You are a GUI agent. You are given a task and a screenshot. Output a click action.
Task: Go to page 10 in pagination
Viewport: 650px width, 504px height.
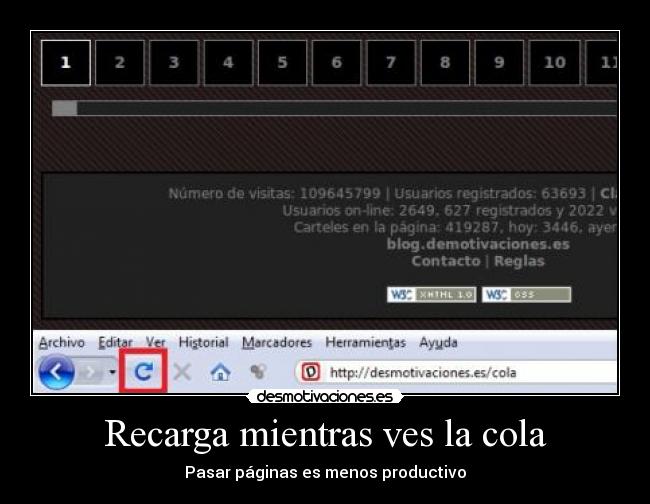[555, 63]
